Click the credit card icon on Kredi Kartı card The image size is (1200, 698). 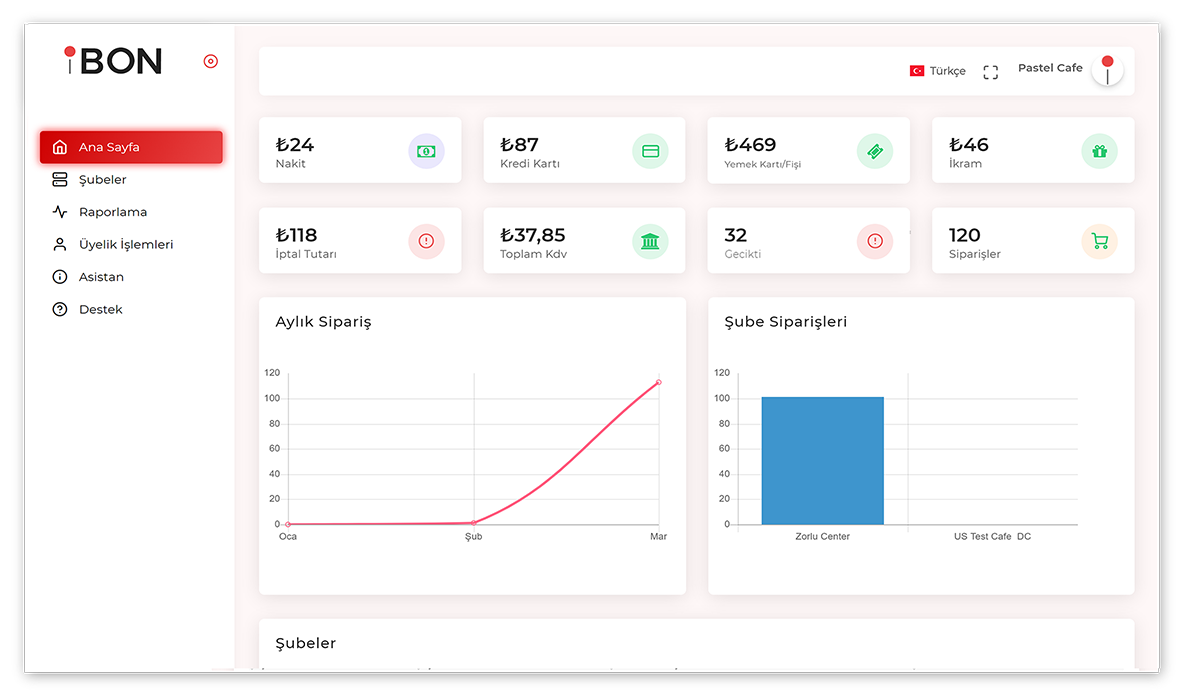coord(650,151)
